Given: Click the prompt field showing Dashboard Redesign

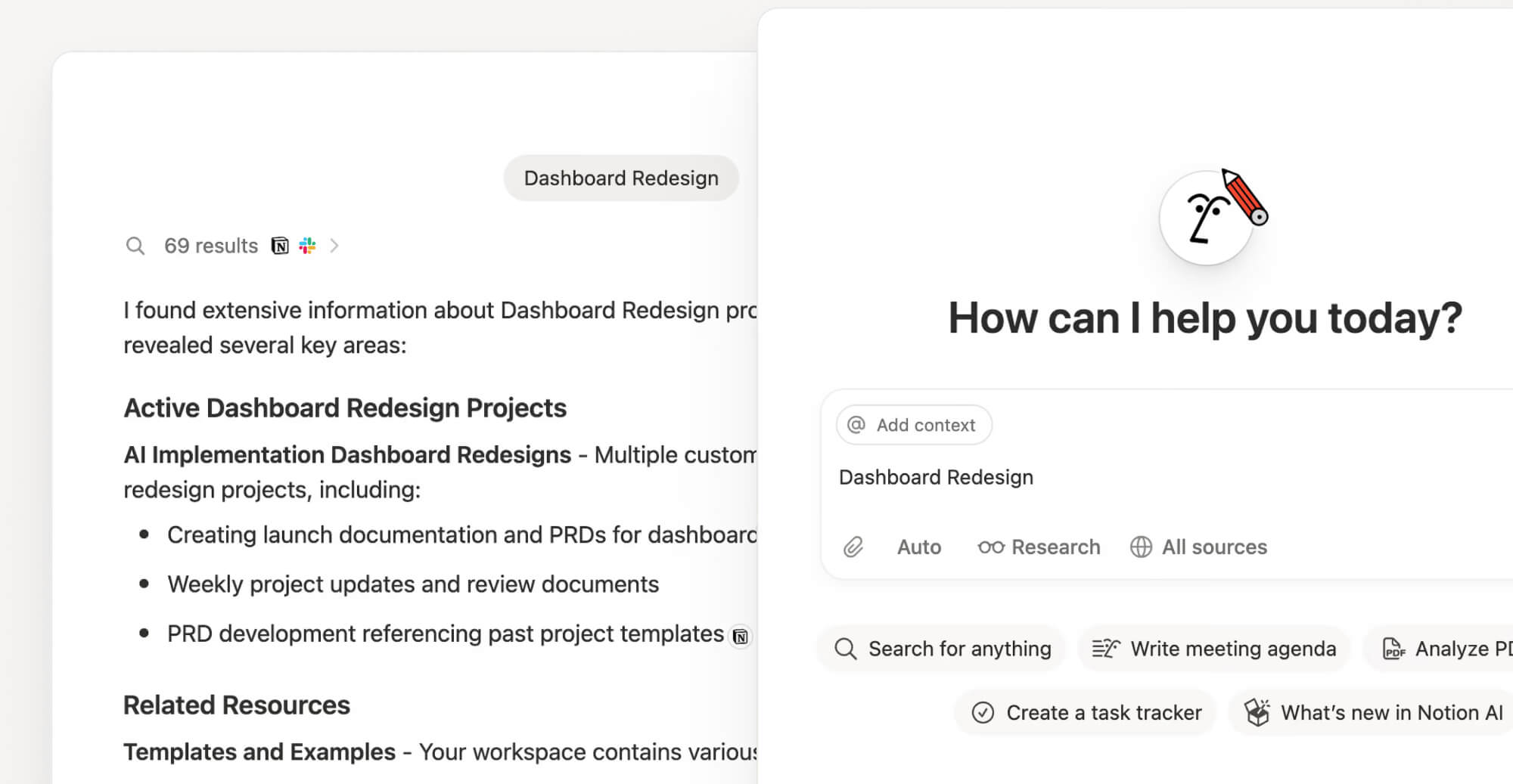Looking at the screenshot, I should [x=936, y=476].
